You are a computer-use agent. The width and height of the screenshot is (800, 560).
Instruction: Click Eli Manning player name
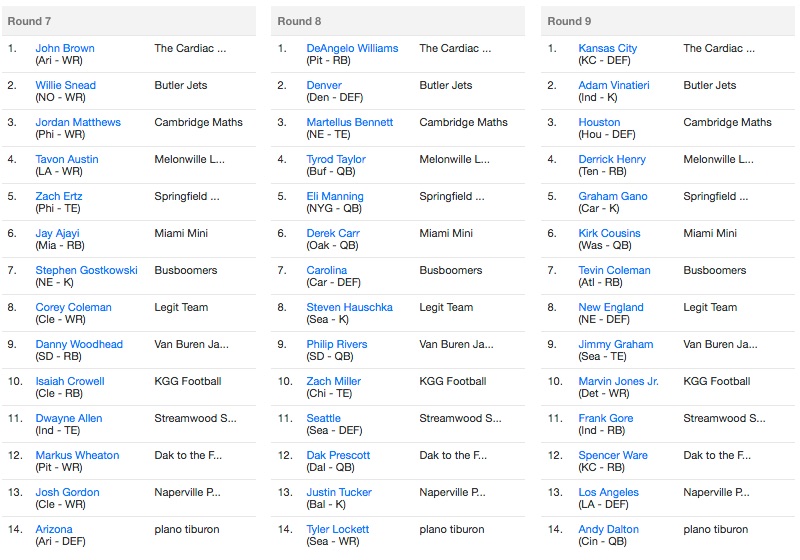tap(335, 196)
